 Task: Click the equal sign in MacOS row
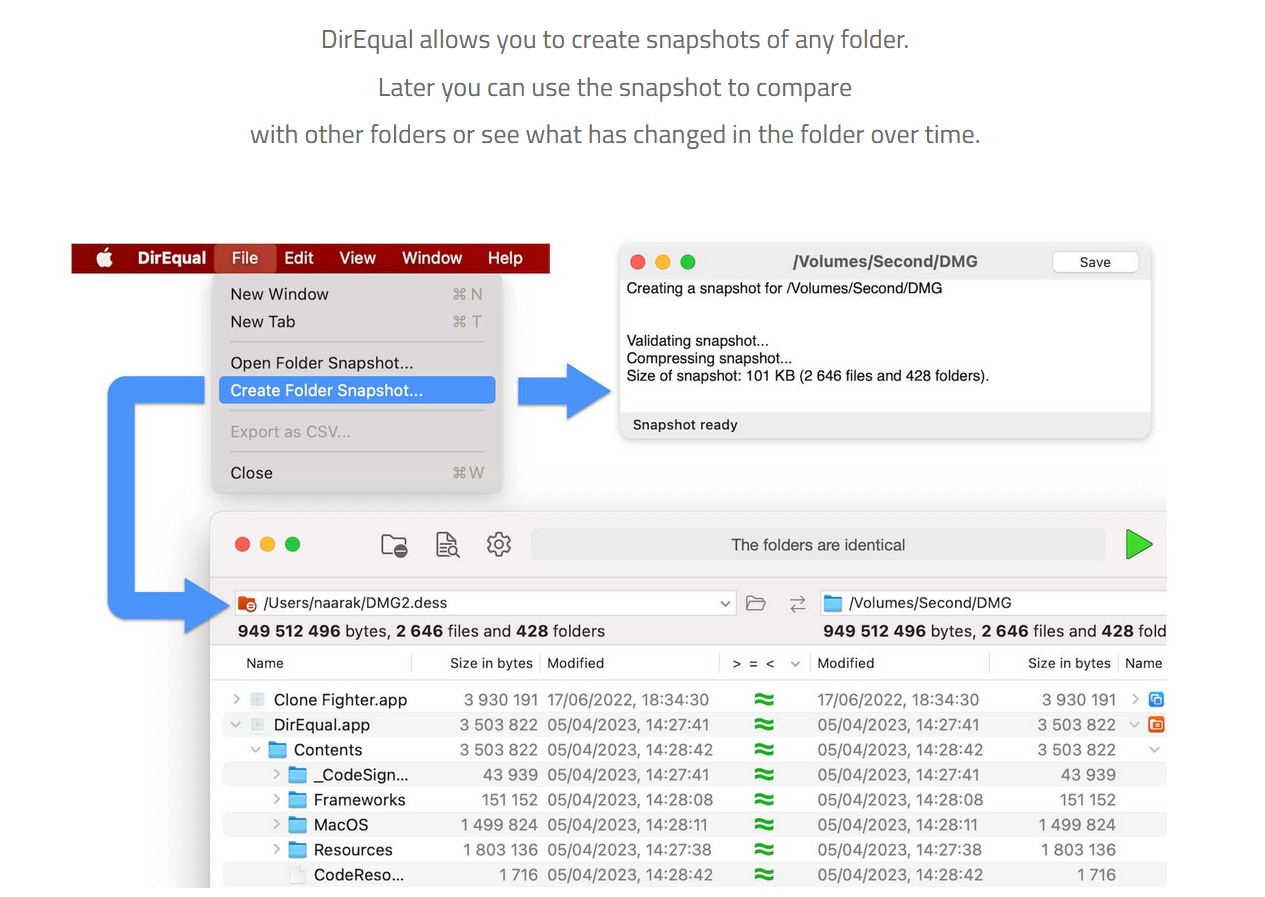764,825
